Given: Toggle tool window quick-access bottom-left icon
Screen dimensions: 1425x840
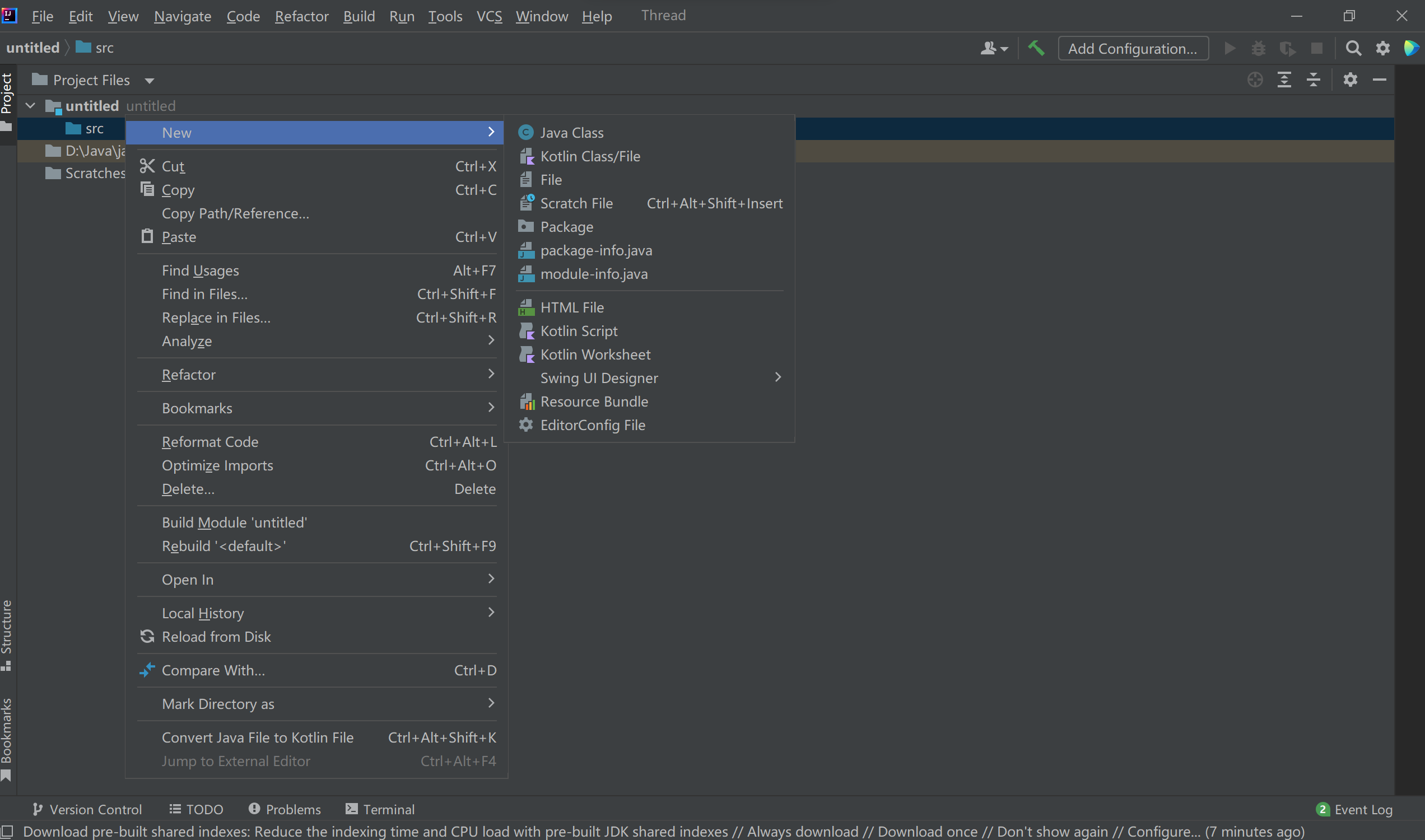Looking at the screenshot, I should click(x=7, y=831).
